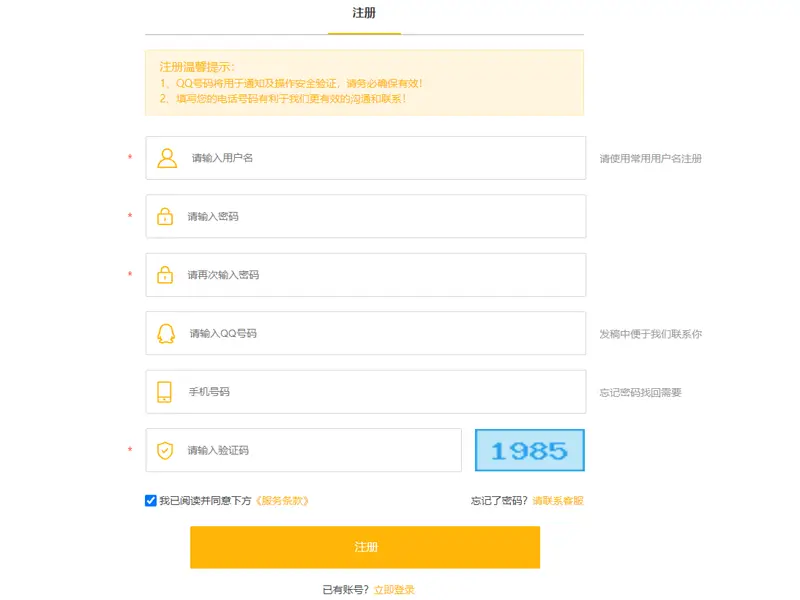Click the 立即登录 login link
This screenshot has width=800, height=600.
(x=393, y=589)
